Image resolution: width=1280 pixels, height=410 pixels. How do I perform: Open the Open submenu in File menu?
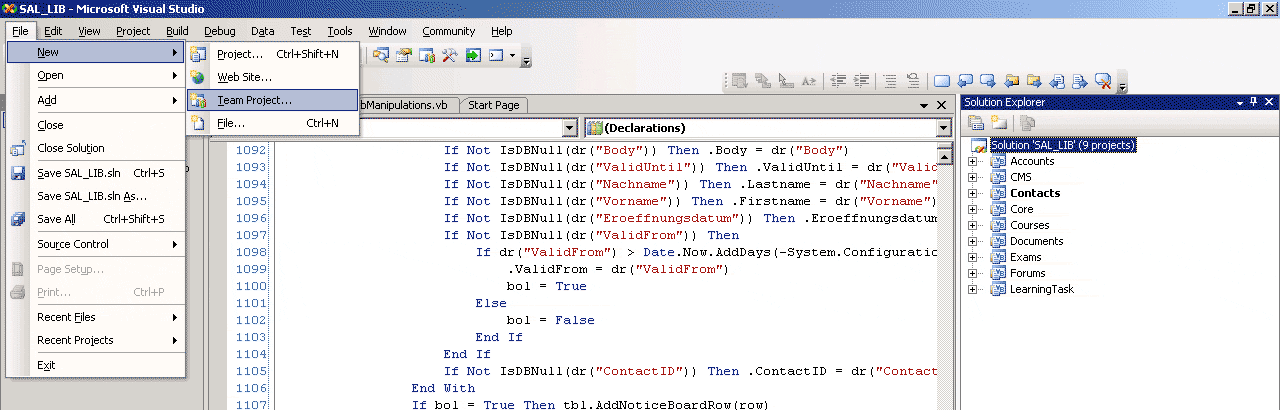click(95, 75)
